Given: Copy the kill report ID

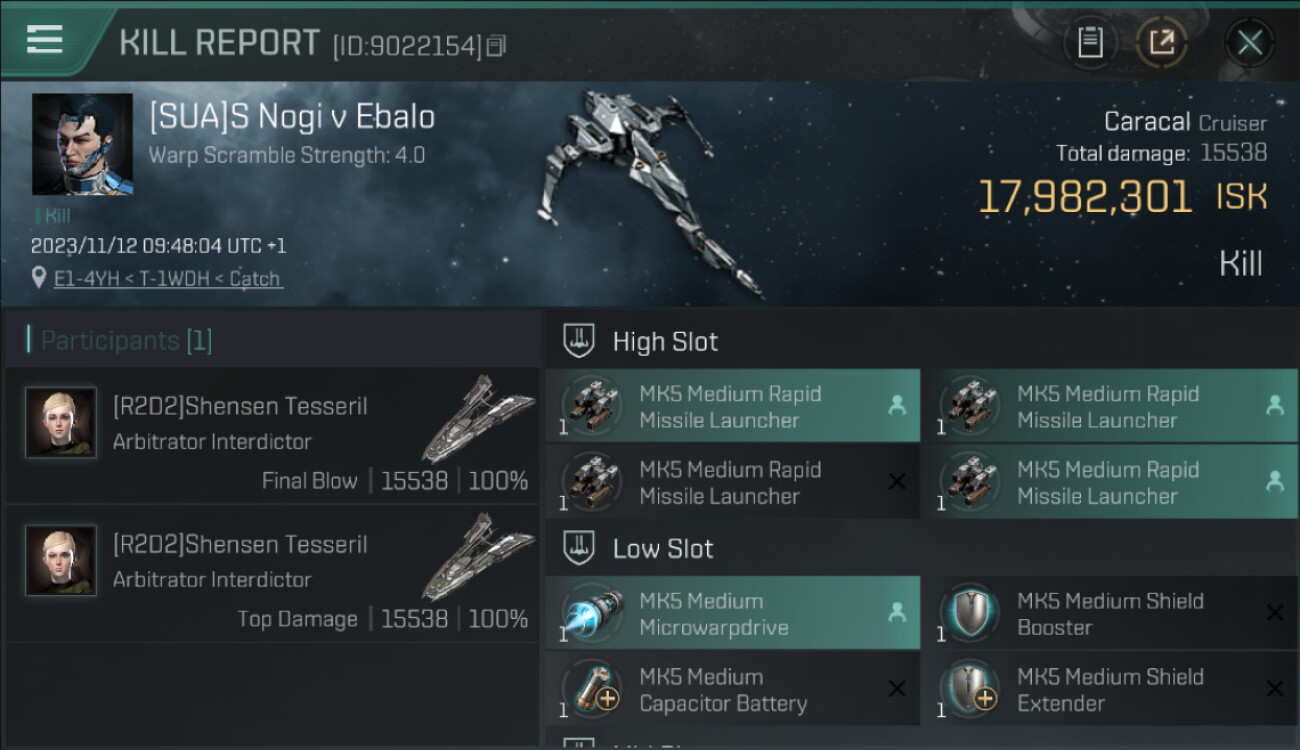Looking at the screenshot, I should 497,45.
